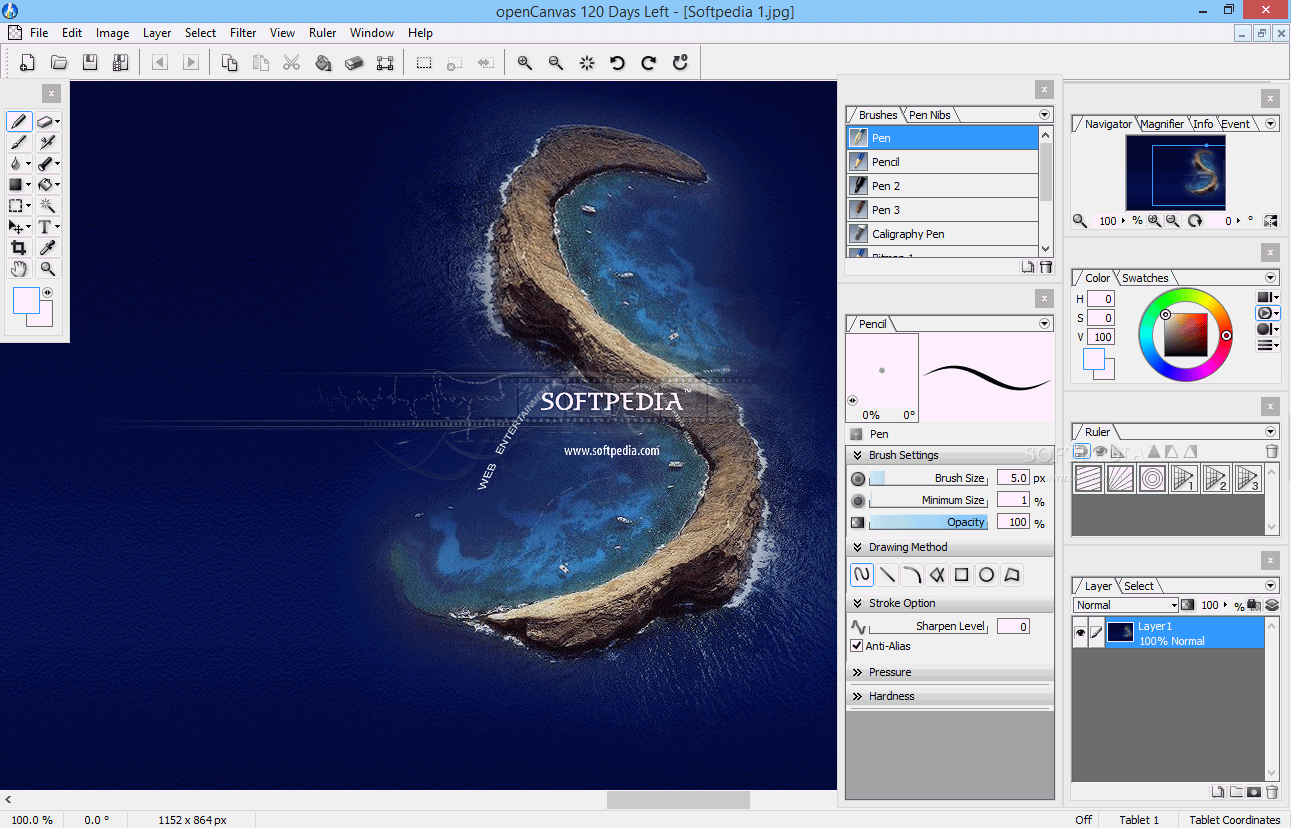Choose the parallel lines ruler
The image size is (1291, 828).
pos(1088,478)
